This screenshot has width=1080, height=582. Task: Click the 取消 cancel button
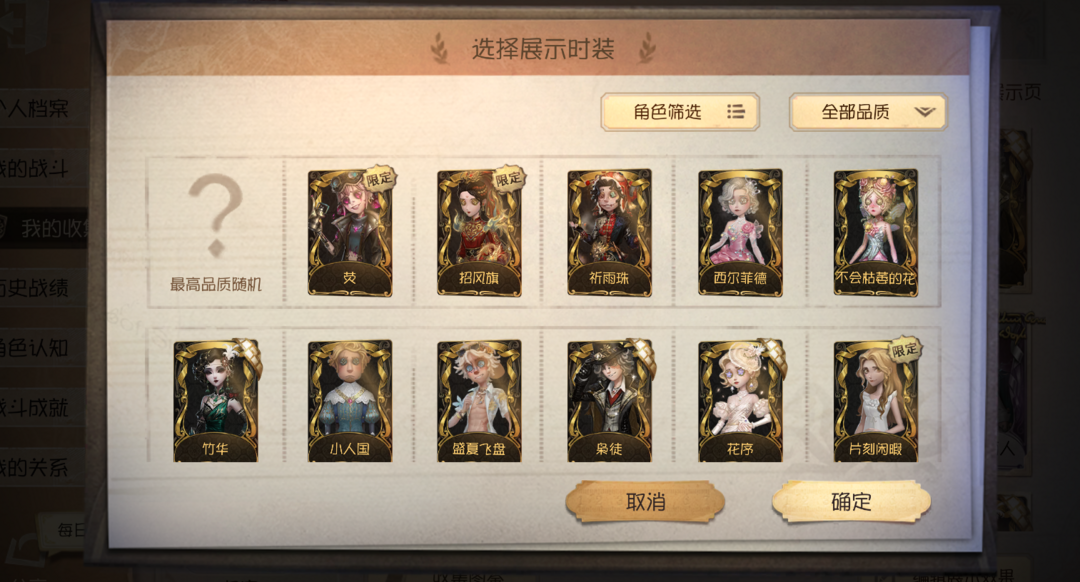pyautogui.click(x=645, y=501)
